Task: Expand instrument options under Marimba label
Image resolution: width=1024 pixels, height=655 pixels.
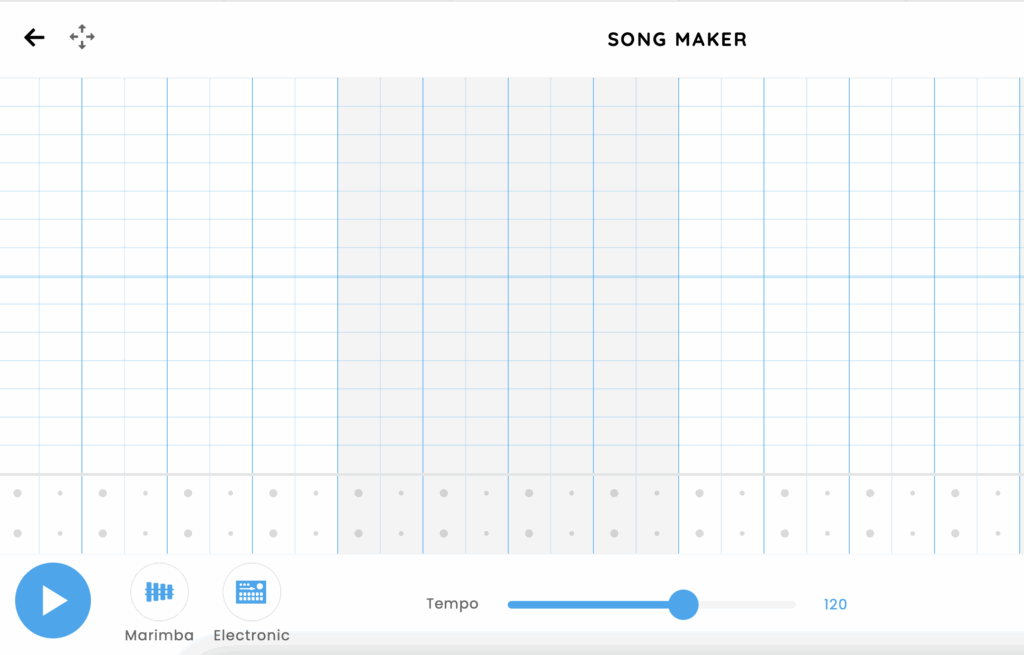Action: point(159,592)
